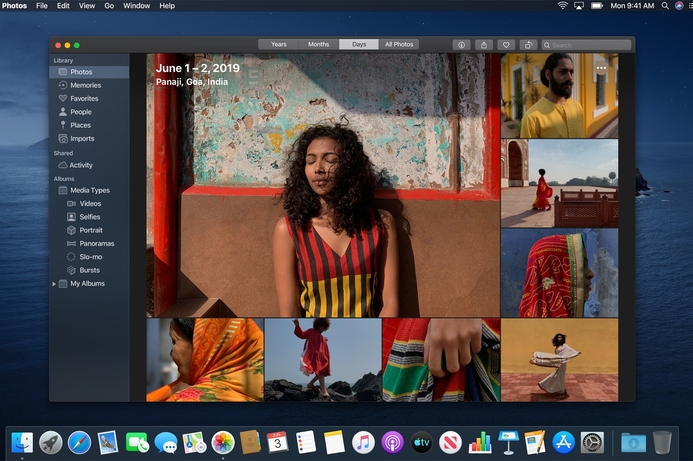Open the AirPlay display menu in the menu bar

click(579, 6)
